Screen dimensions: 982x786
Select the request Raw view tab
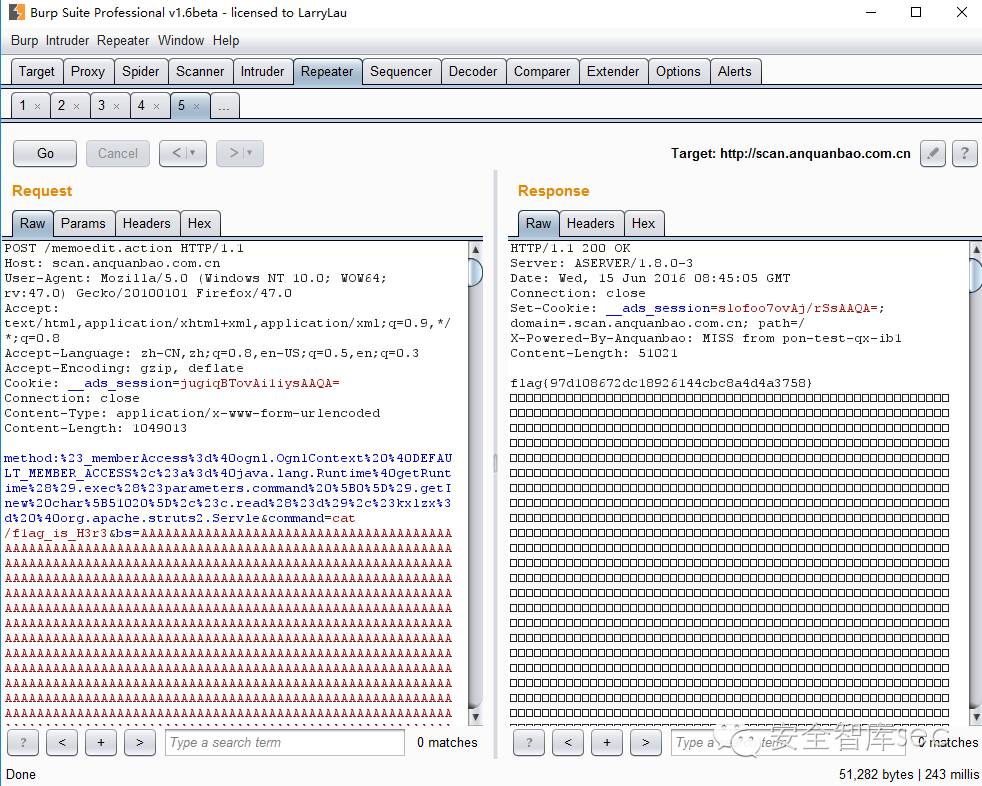pos(33,224)
